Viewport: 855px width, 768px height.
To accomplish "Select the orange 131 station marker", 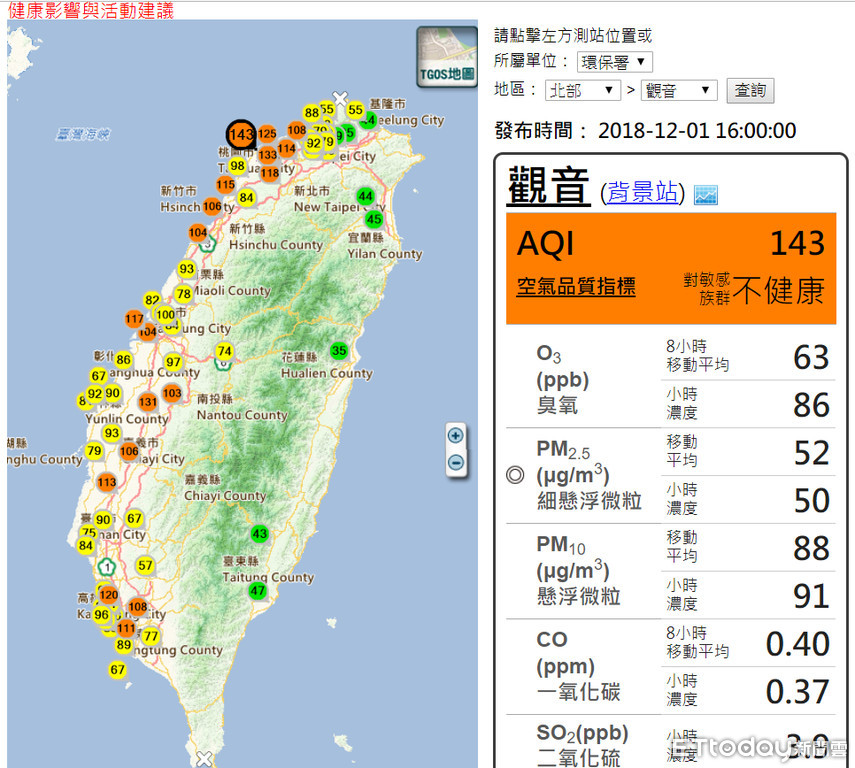I will coord(148,402).
